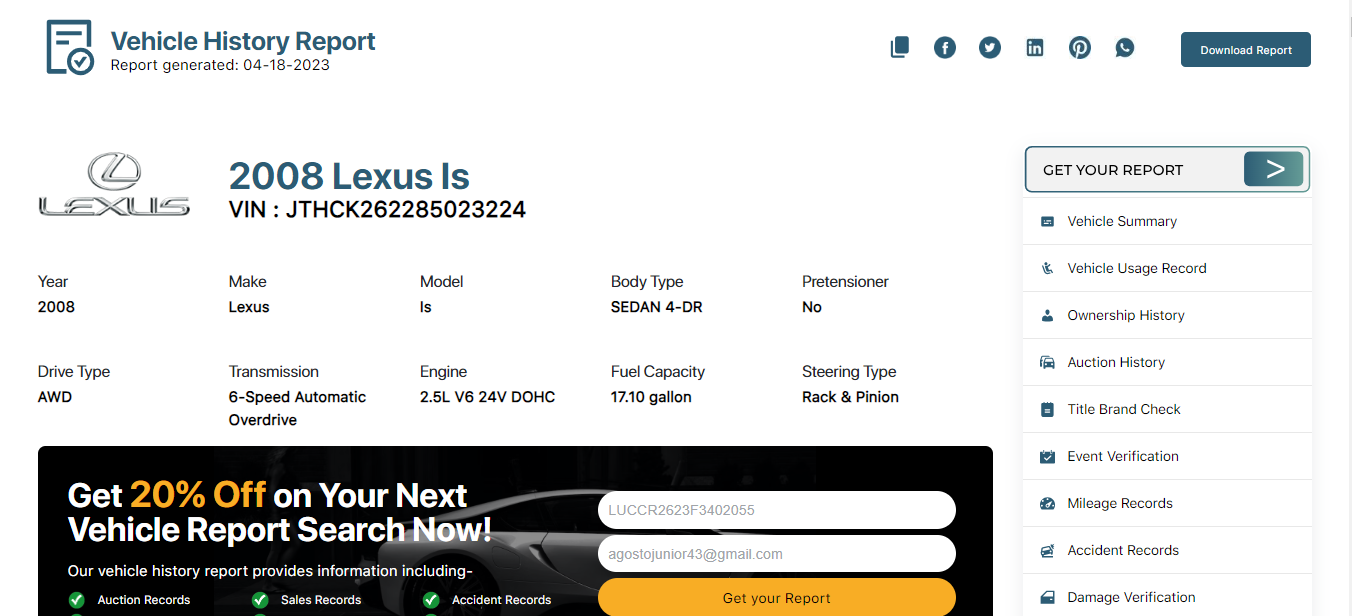Click the Ownership History person icon
Screen dimensions: 1352x616
pyautogui.click(x=1047, y=316)
